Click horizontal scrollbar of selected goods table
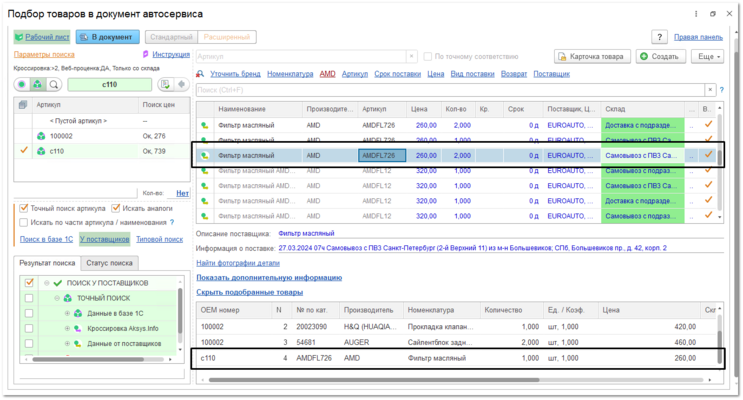The height and width of the screenshot is (400, 743). click(374, 380)
